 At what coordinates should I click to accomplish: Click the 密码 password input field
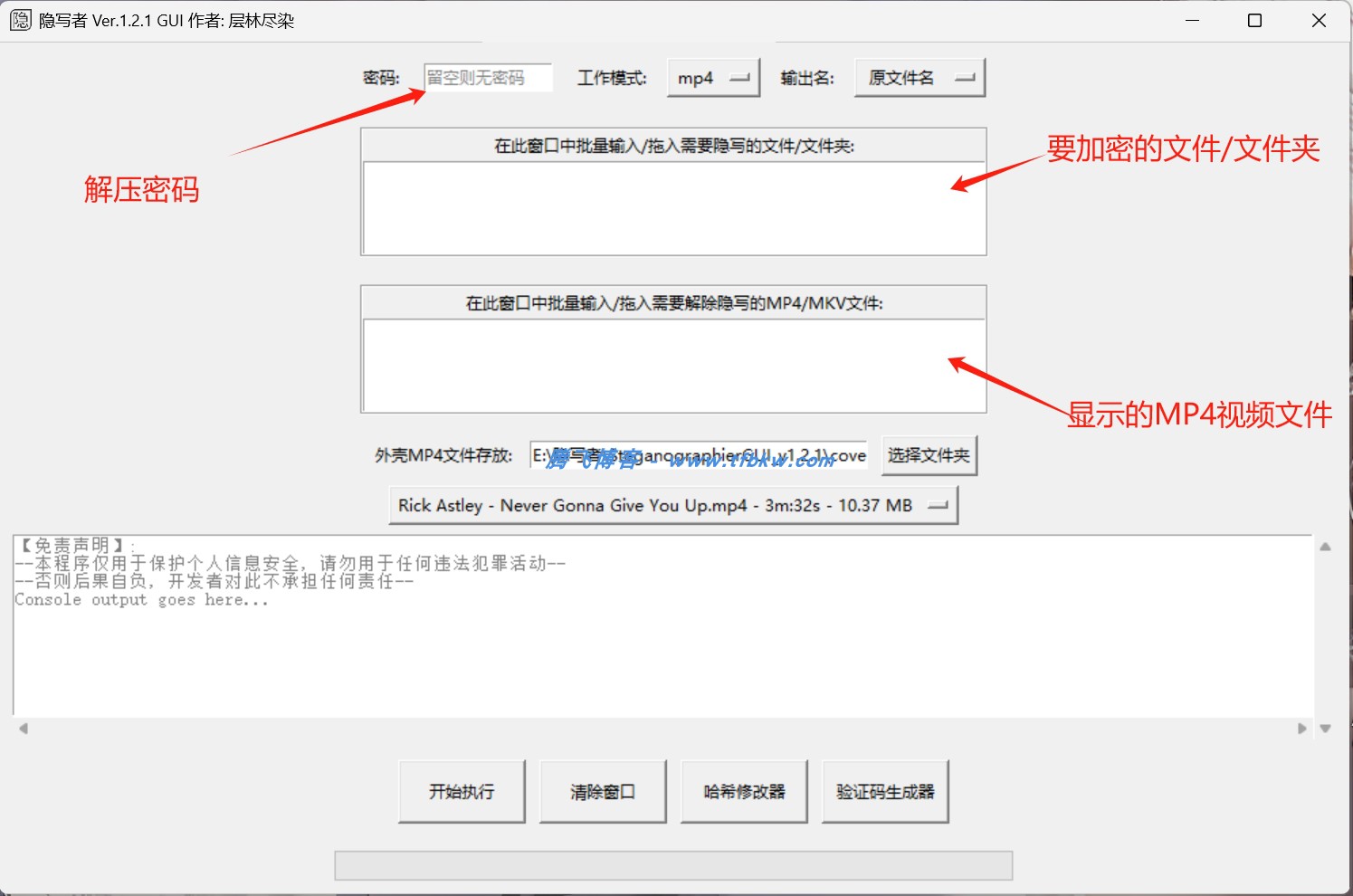click(x=488, y=78)
